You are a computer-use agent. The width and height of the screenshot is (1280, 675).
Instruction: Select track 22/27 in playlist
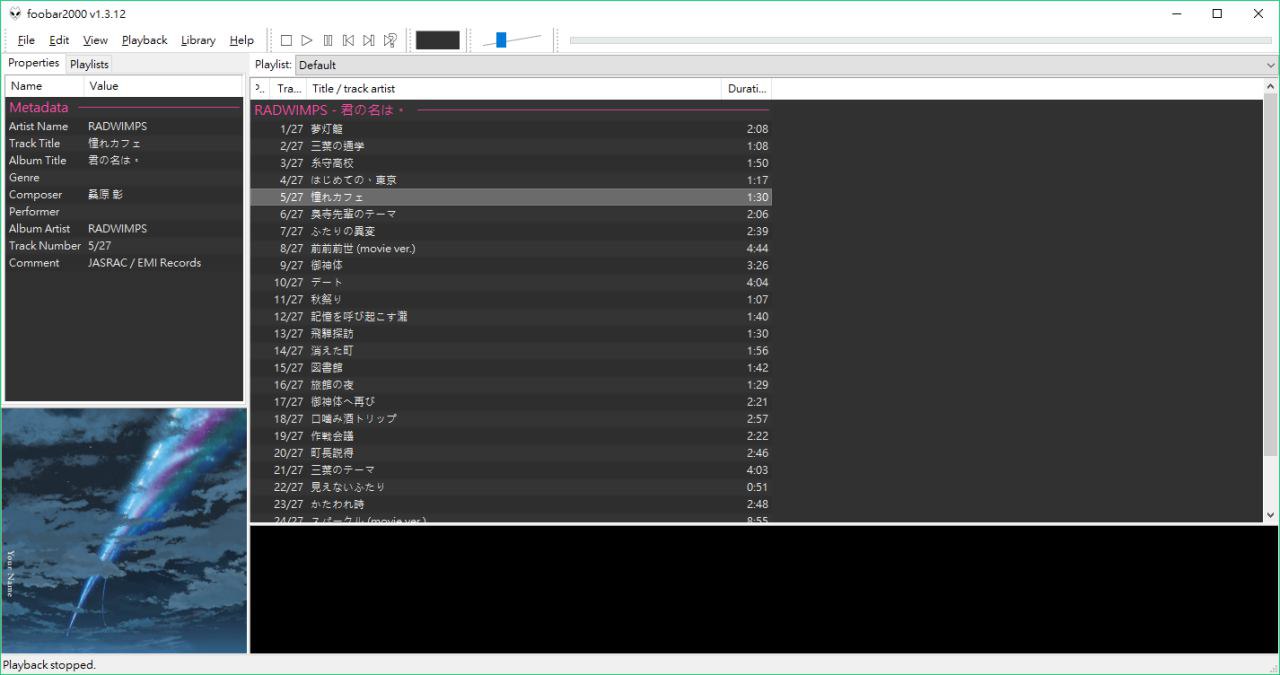[511, 486]
